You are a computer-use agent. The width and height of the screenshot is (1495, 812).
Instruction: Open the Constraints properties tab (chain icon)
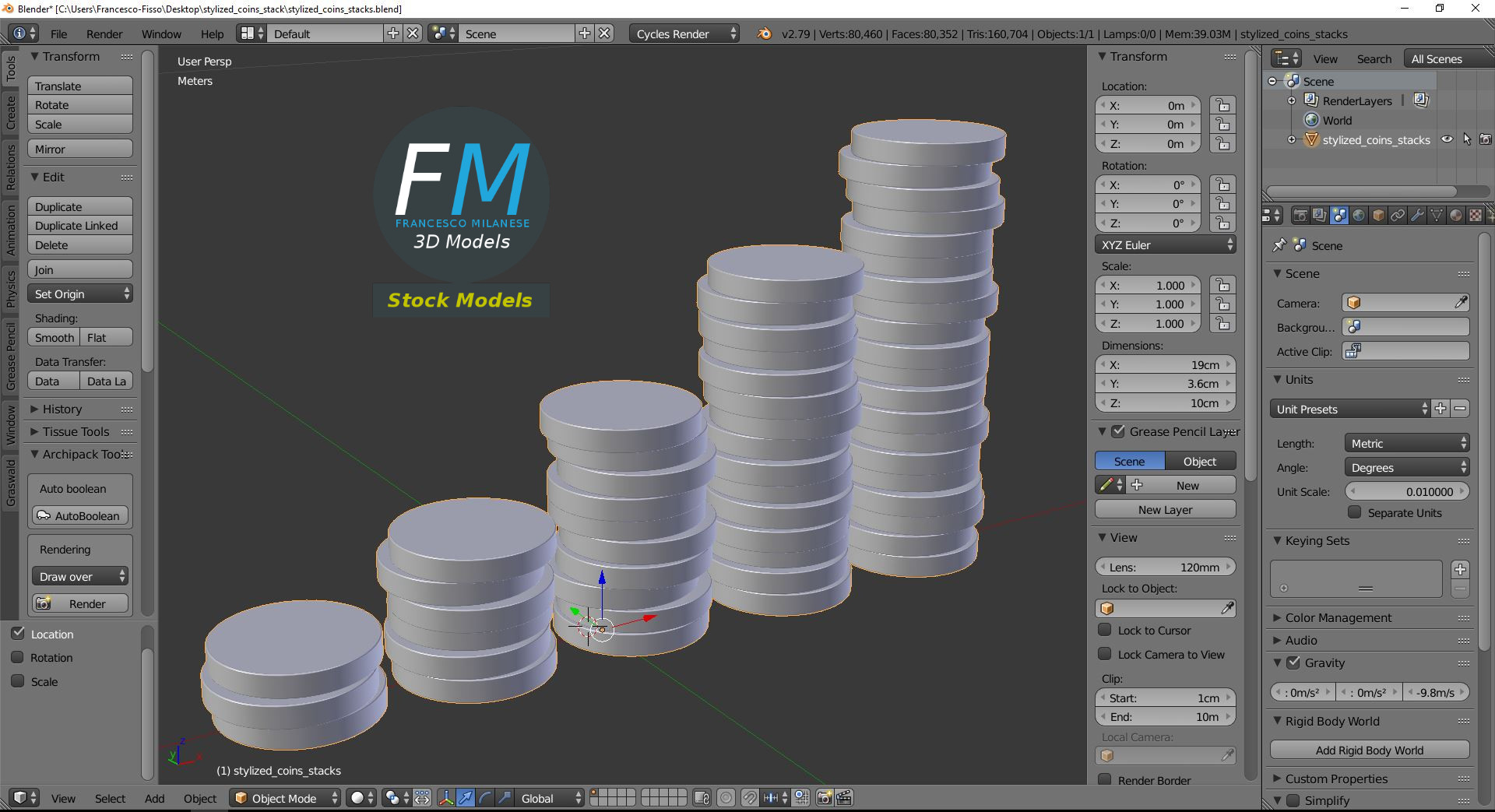(1398, 216)
